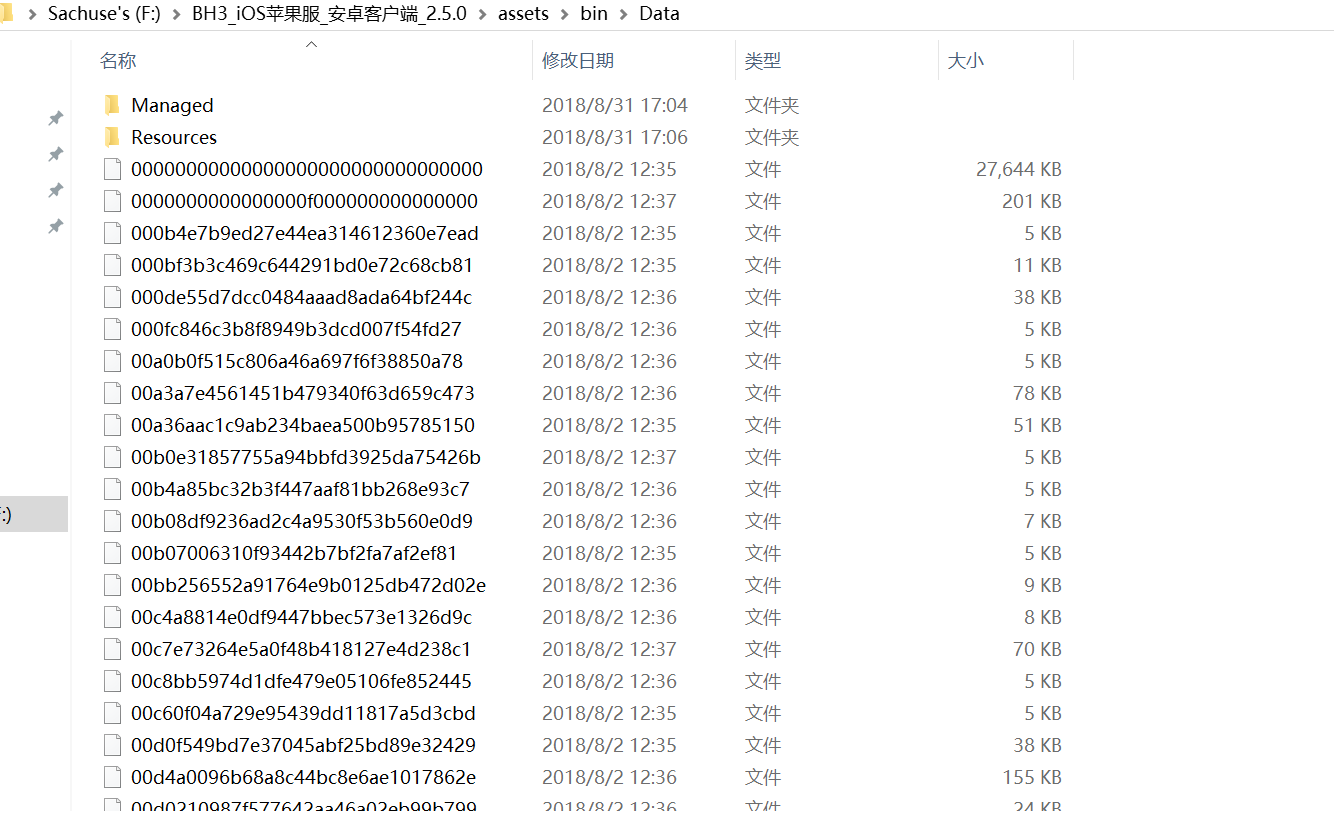Click the 类型 column header
This screenshot has width=1334, height=817.
point(762,61)
